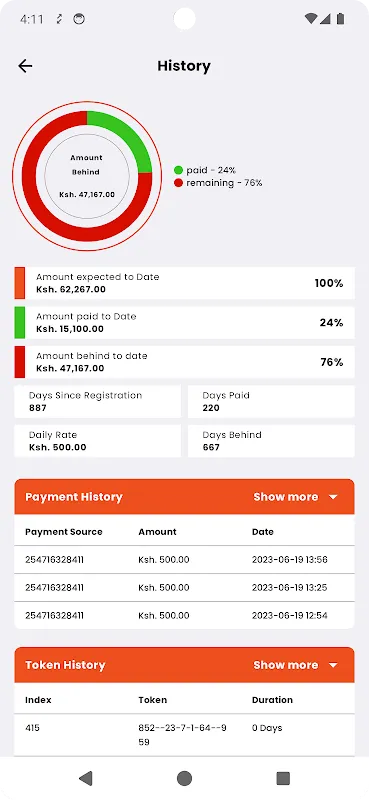Tap the red remaining legend dot
Screen dimensions: 369x800
178,183
